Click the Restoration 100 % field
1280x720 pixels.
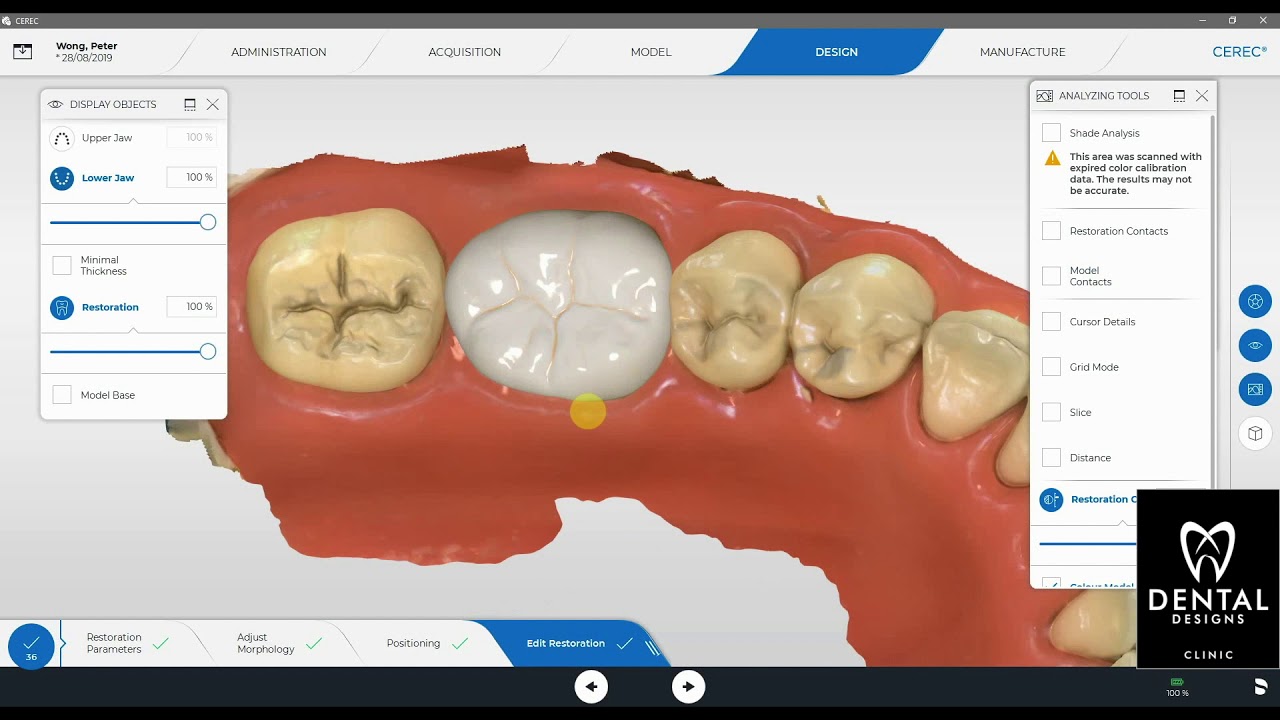tap(191, 307)
